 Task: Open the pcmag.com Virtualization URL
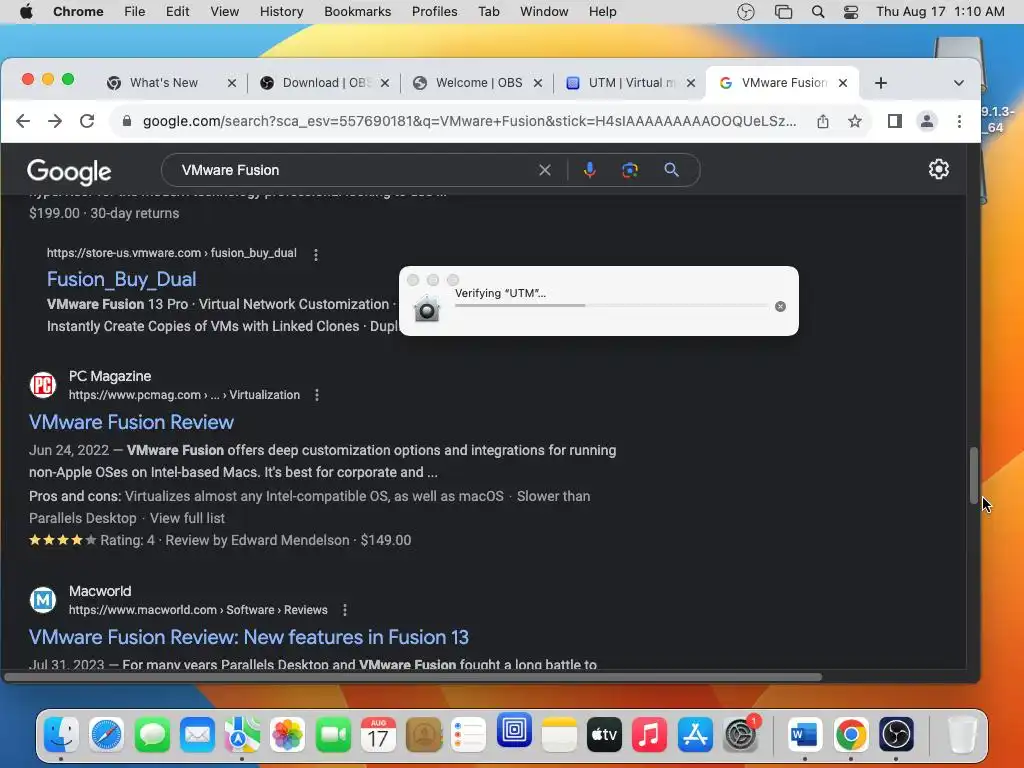point(184,395)
